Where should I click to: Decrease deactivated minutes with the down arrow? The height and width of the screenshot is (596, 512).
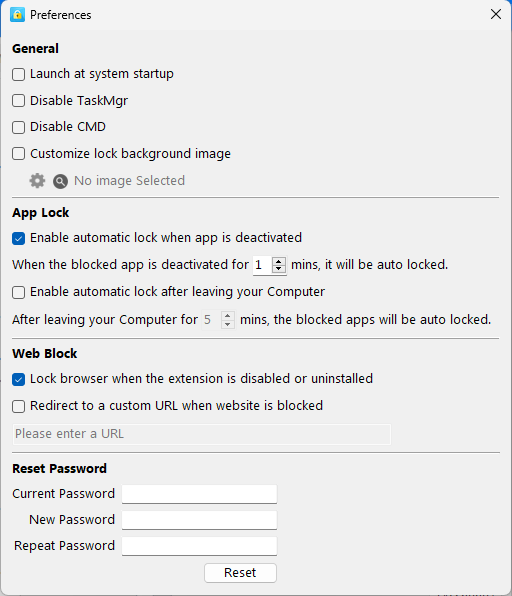[x=279, y=268]
